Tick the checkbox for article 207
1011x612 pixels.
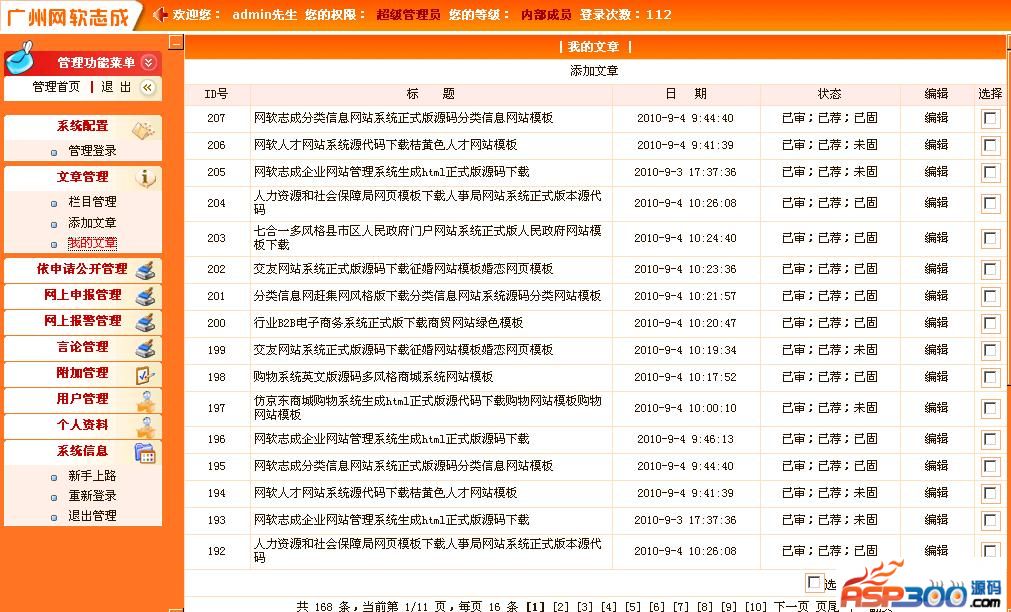pyautogui.click(x=990, y=119)
